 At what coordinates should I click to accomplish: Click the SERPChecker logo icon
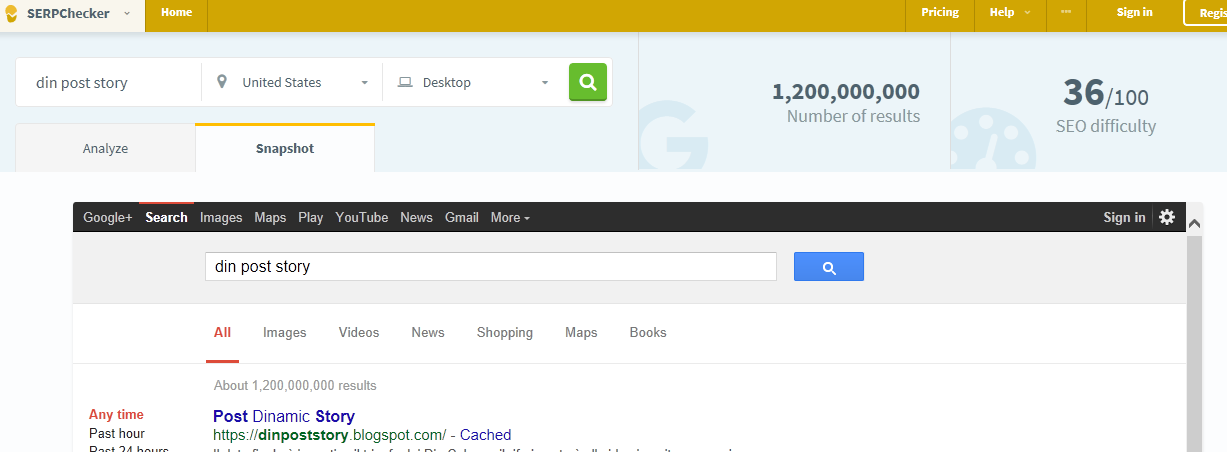(11, 13)
